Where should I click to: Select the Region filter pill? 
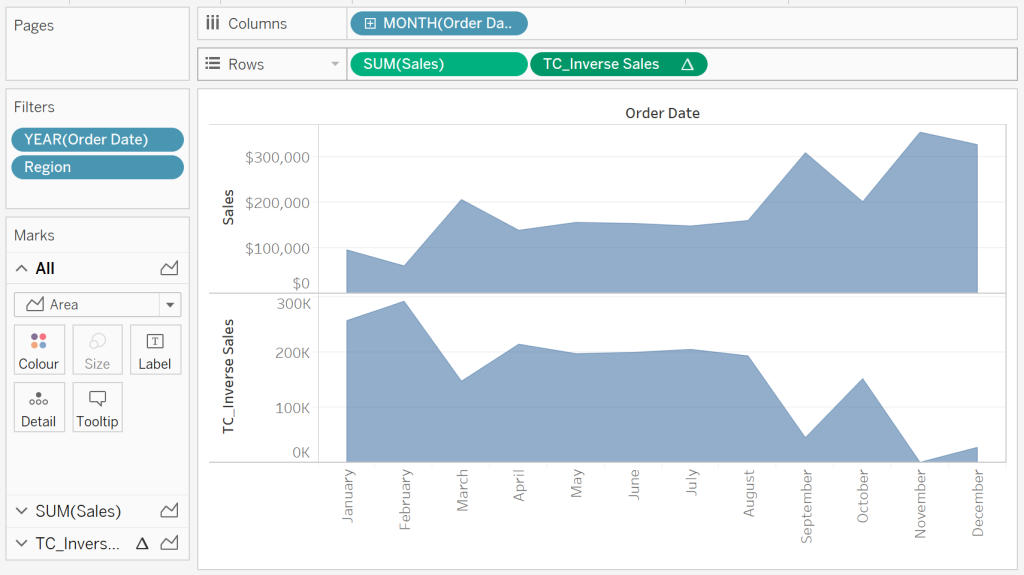97,167
